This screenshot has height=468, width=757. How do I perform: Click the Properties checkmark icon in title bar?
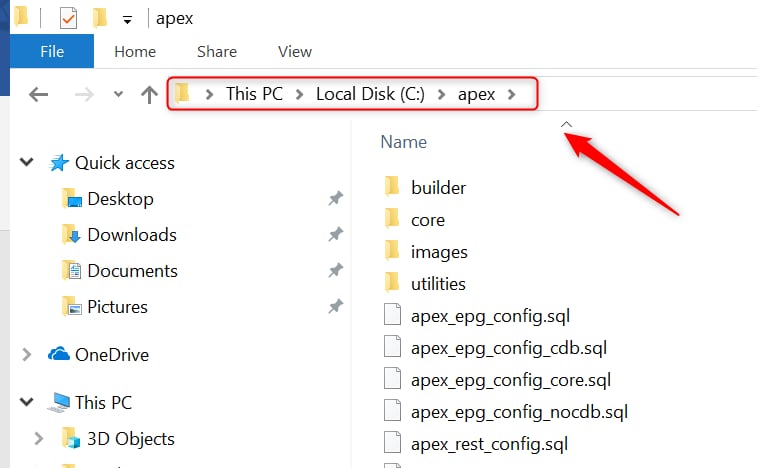[69, 18]
